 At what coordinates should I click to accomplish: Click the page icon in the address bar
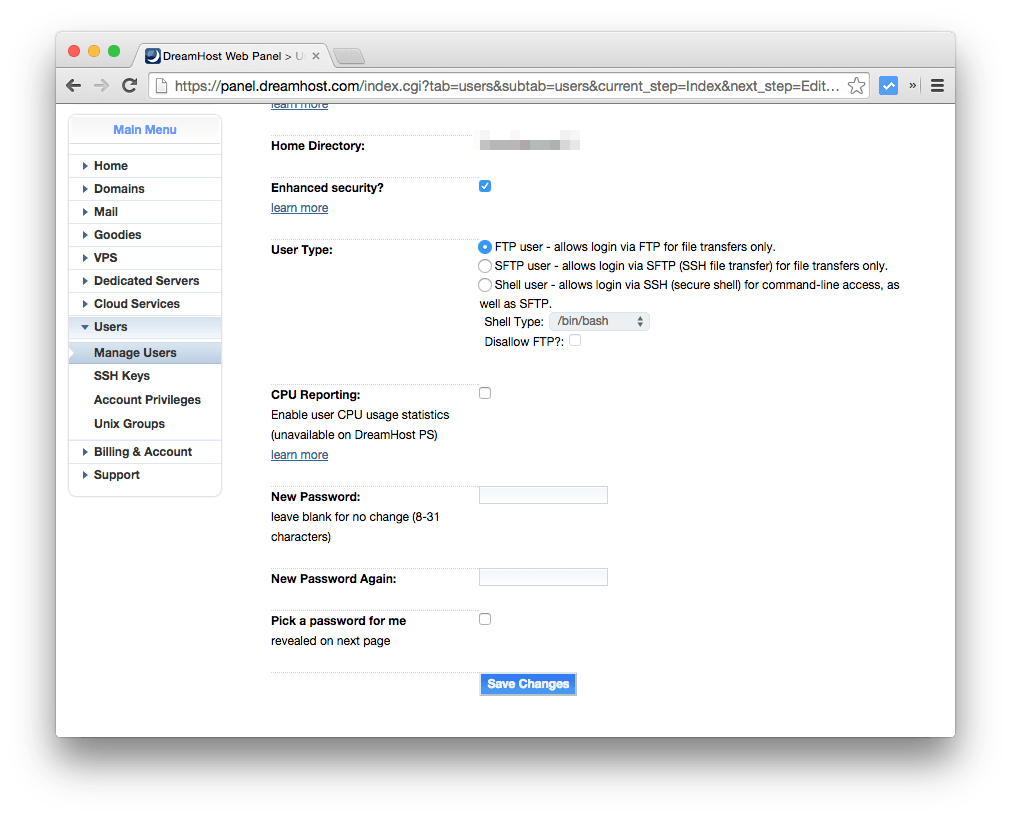(160, 86)
